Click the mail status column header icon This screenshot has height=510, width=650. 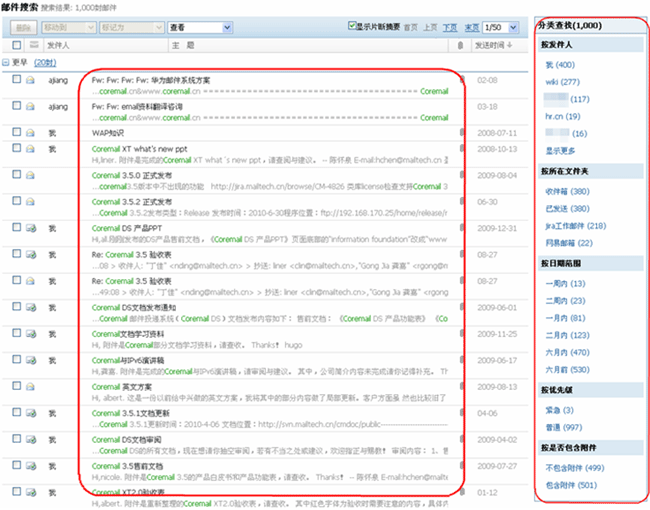coord(31,45)
